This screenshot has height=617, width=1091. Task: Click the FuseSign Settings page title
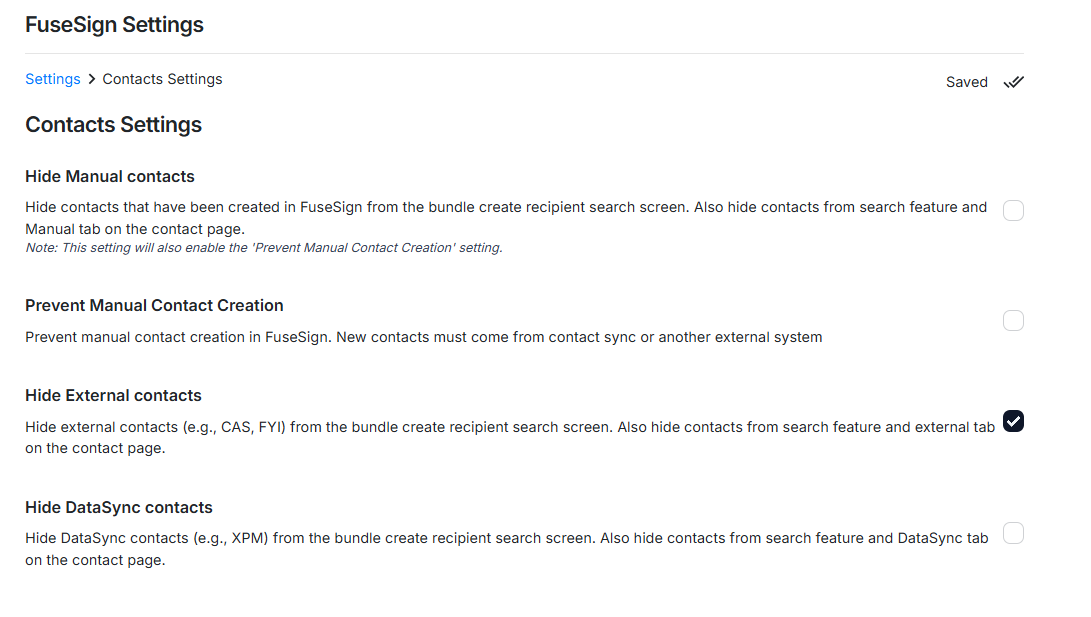click(114, 25)
